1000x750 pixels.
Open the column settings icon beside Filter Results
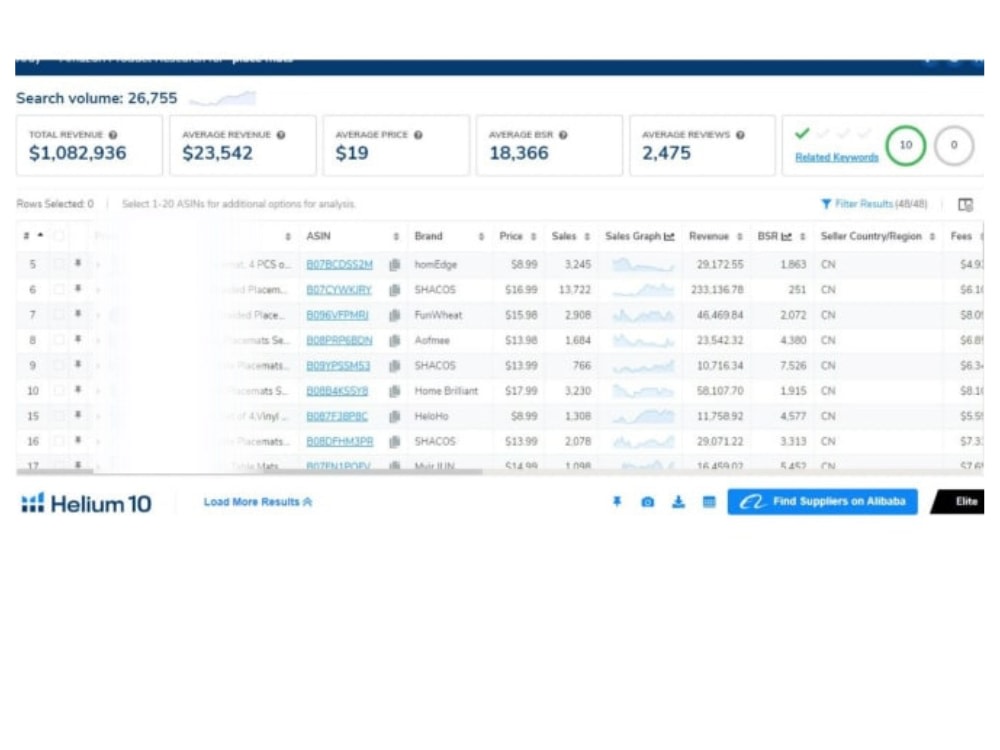(x=966, y=204)
